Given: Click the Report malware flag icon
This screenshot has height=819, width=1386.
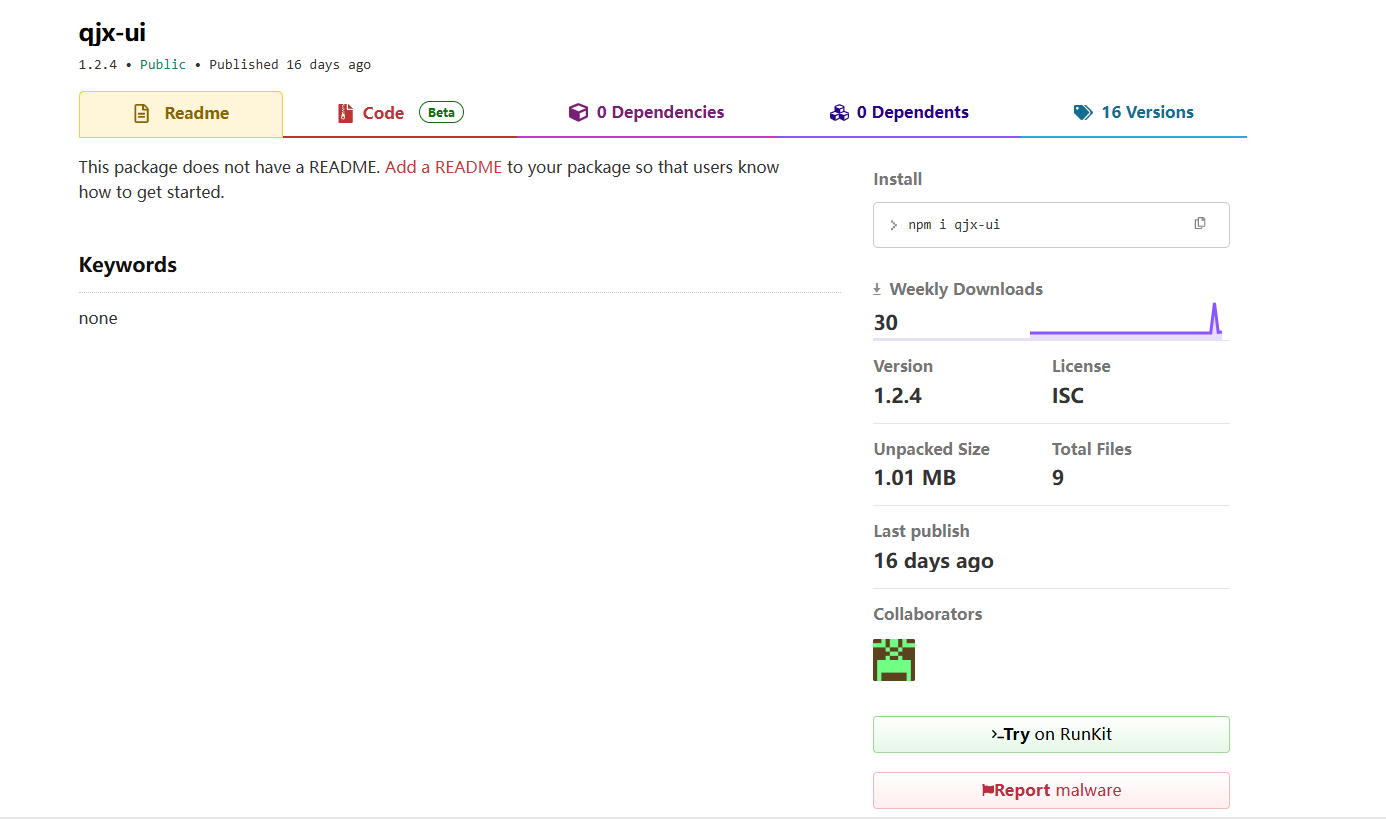Looking at the screenshot, I should pos(988,790).
